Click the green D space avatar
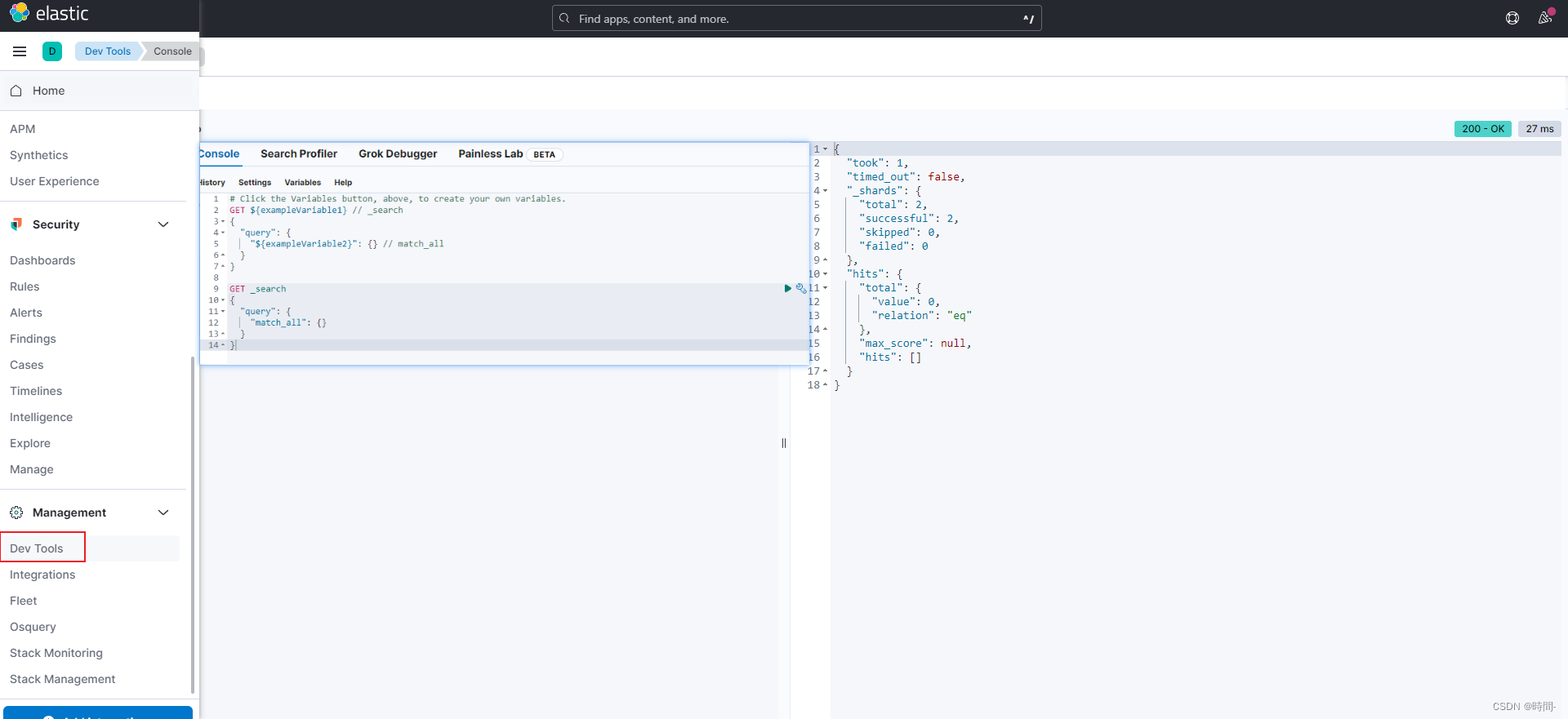Screen dimensions: 1568x719 (52, 51)
